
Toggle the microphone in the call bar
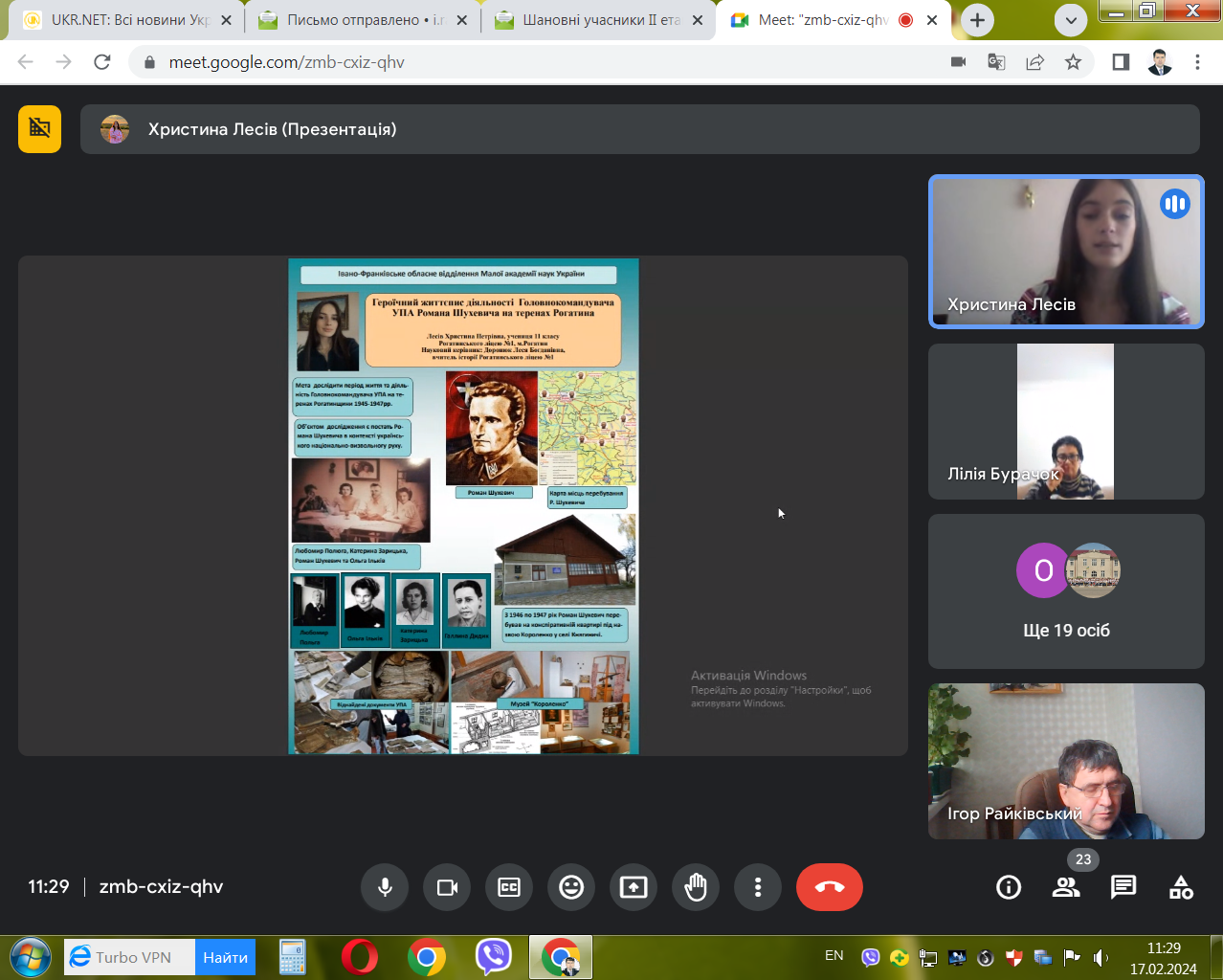385,887
